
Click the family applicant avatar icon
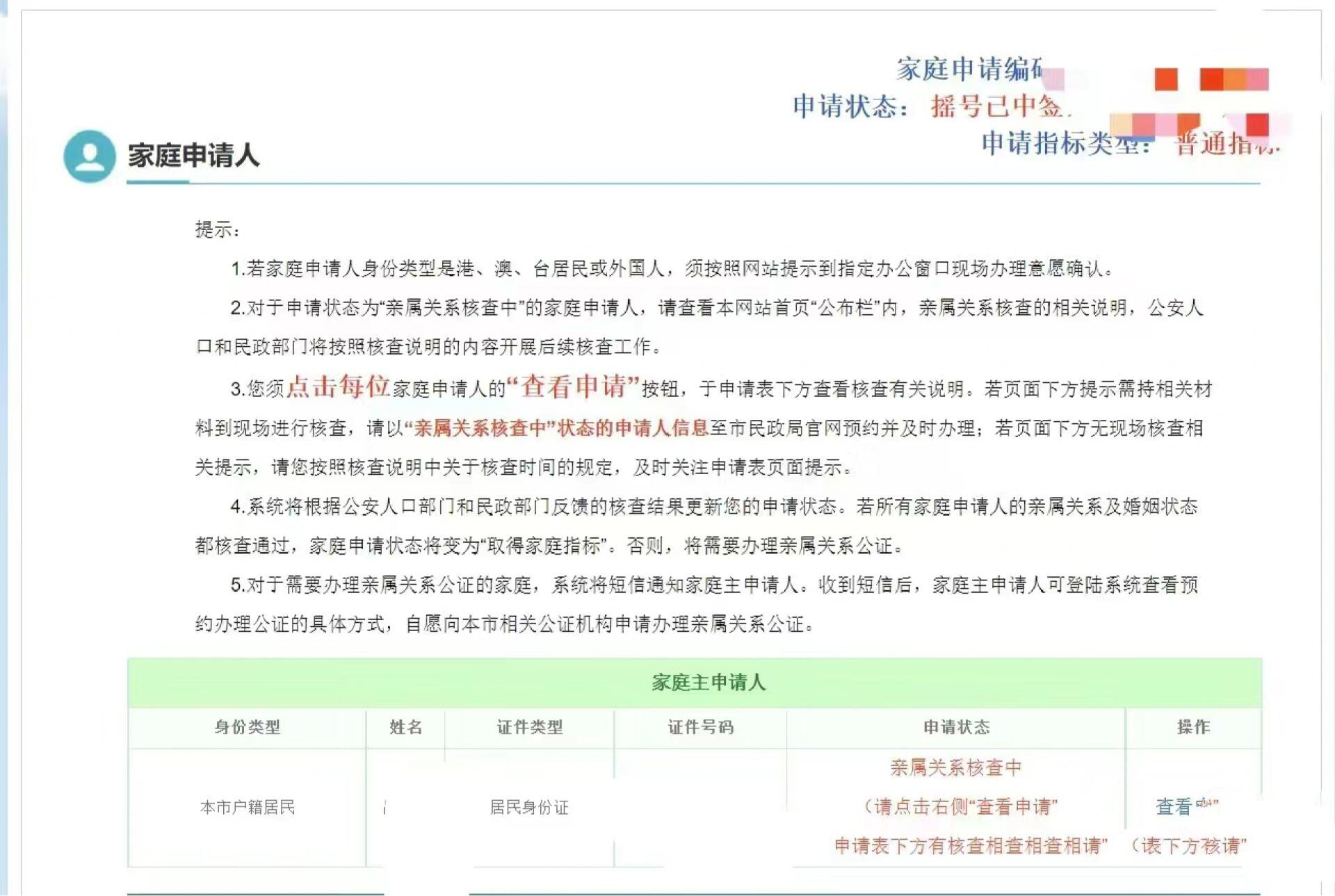[89, 156]
